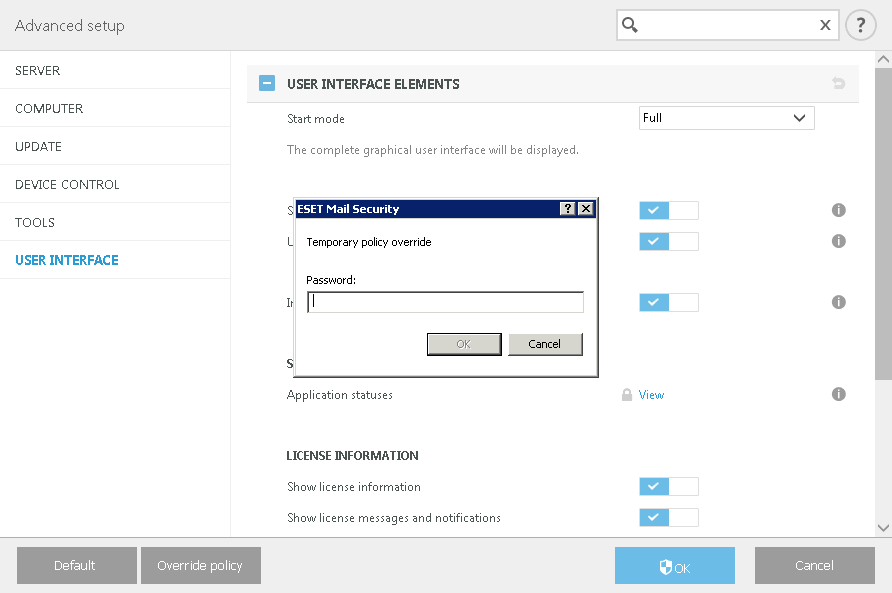Screen dimensions: 892x593
Task: Click the Override policy button
Action: [200, 565]
